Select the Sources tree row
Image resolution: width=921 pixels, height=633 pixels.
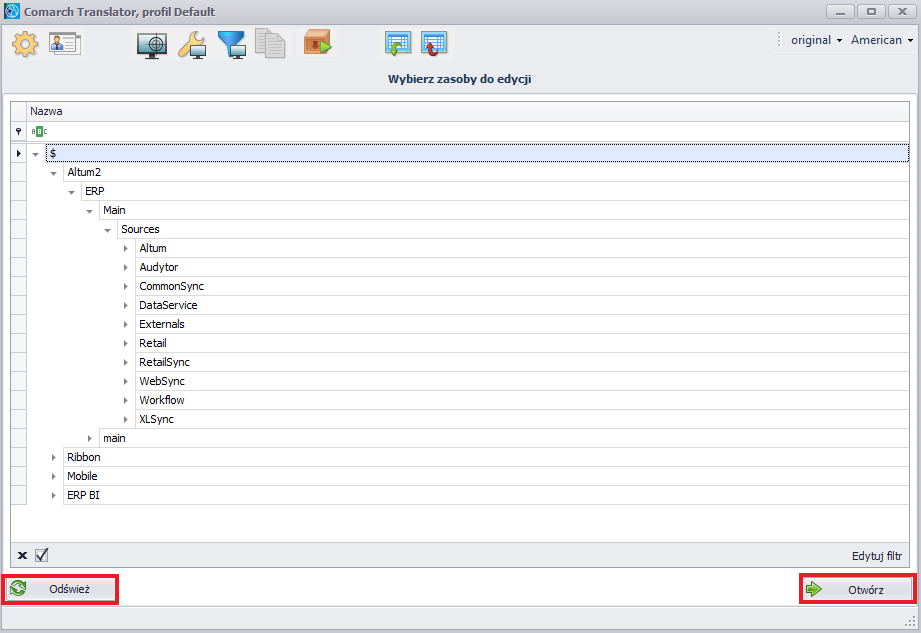[x=513, y=230]
